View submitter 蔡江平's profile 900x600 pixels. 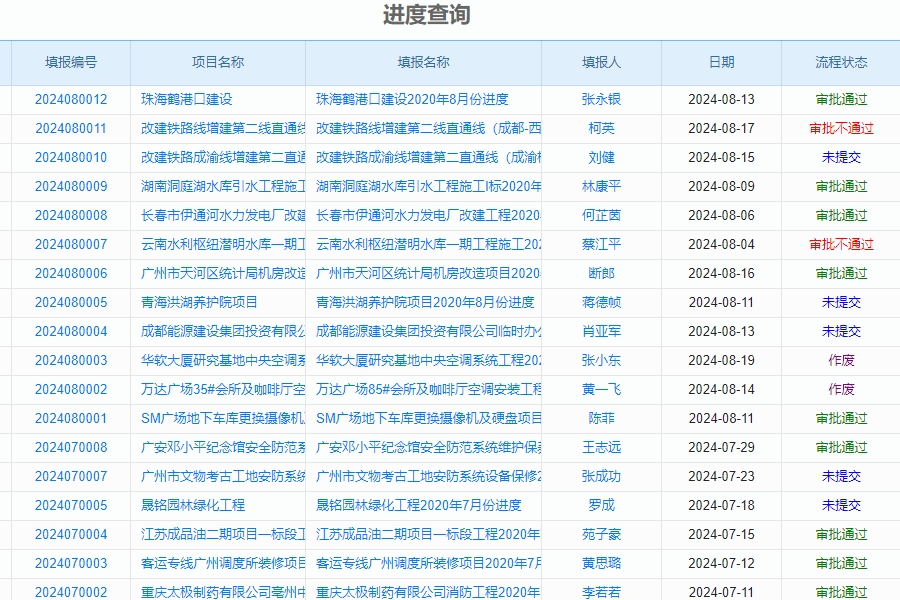pos(604,244)
